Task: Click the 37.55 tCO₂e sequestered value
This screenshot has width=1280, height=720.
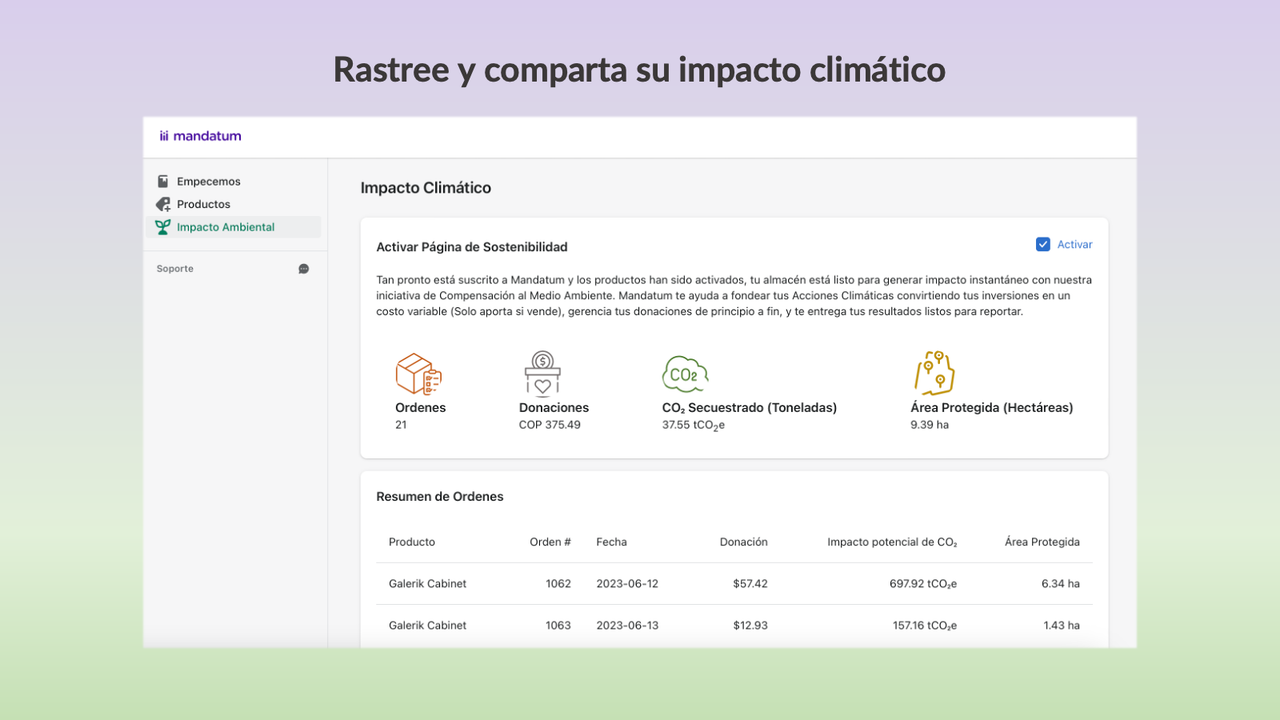Action: coord(693,425)
